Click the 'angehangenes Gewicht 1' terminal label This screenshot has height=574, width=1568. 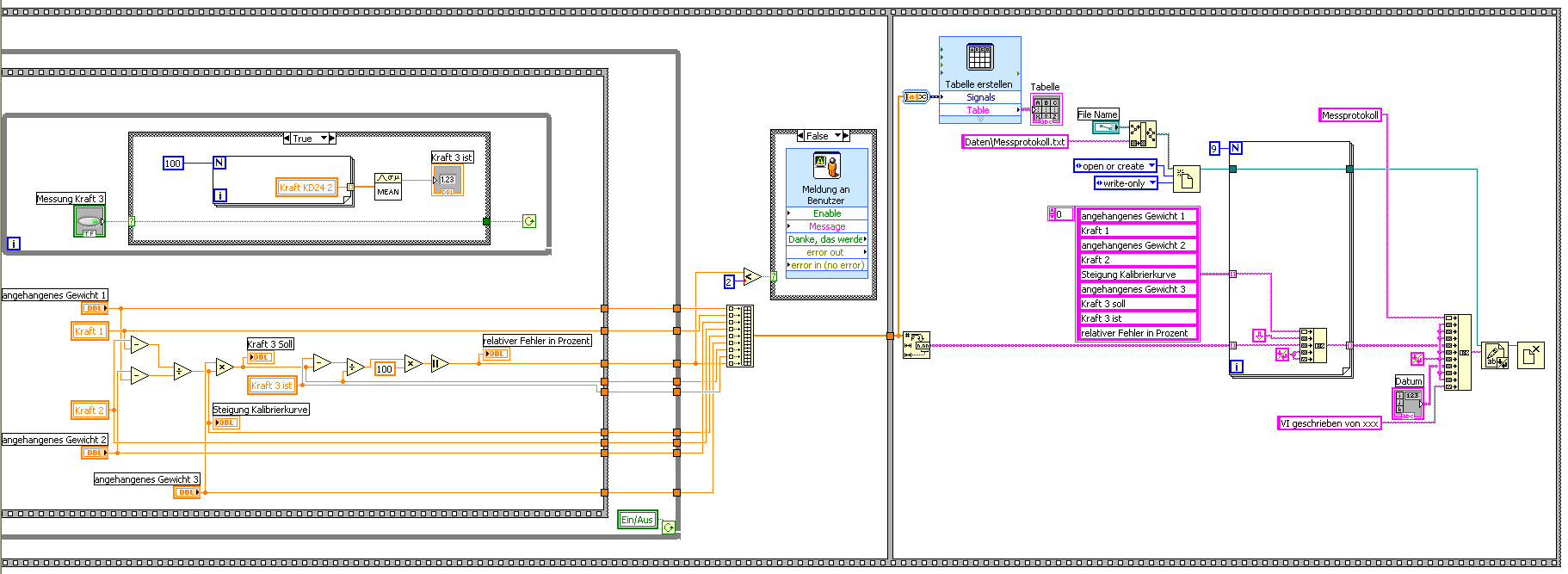point(54,295)
